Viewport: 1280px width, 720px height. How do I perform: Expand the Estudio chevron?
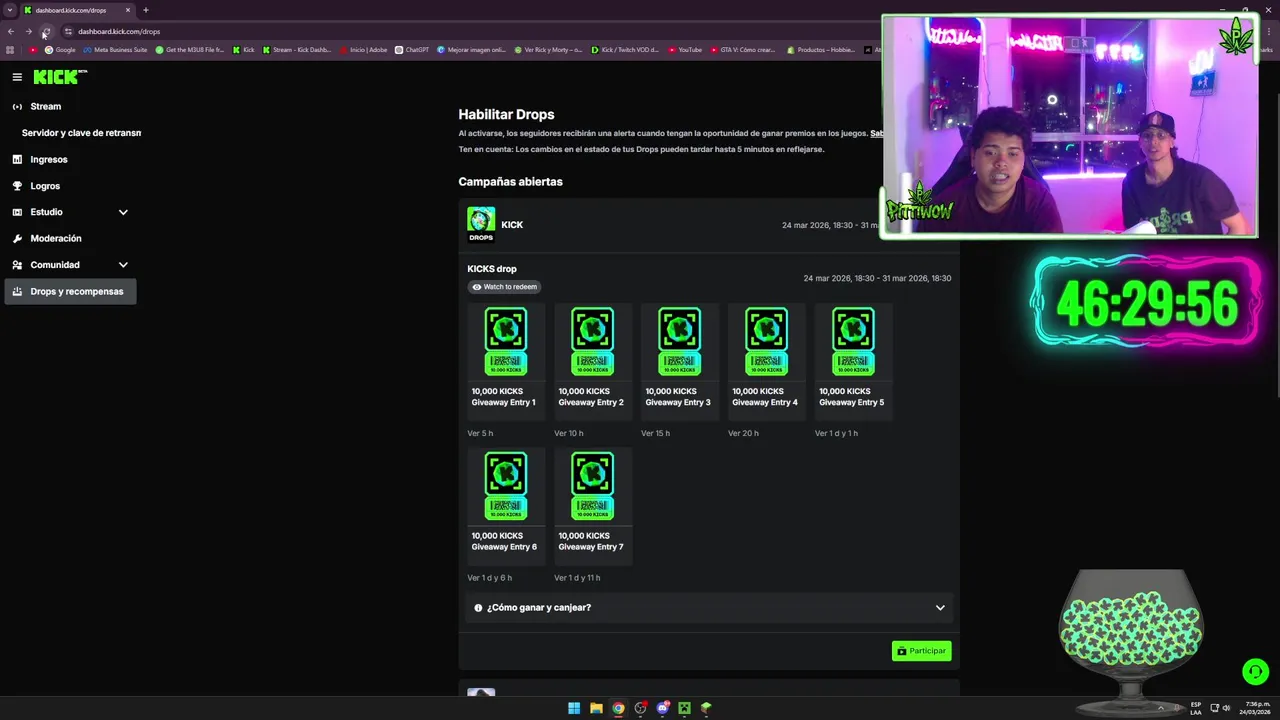pyautogui.click(x=123, y=212)
